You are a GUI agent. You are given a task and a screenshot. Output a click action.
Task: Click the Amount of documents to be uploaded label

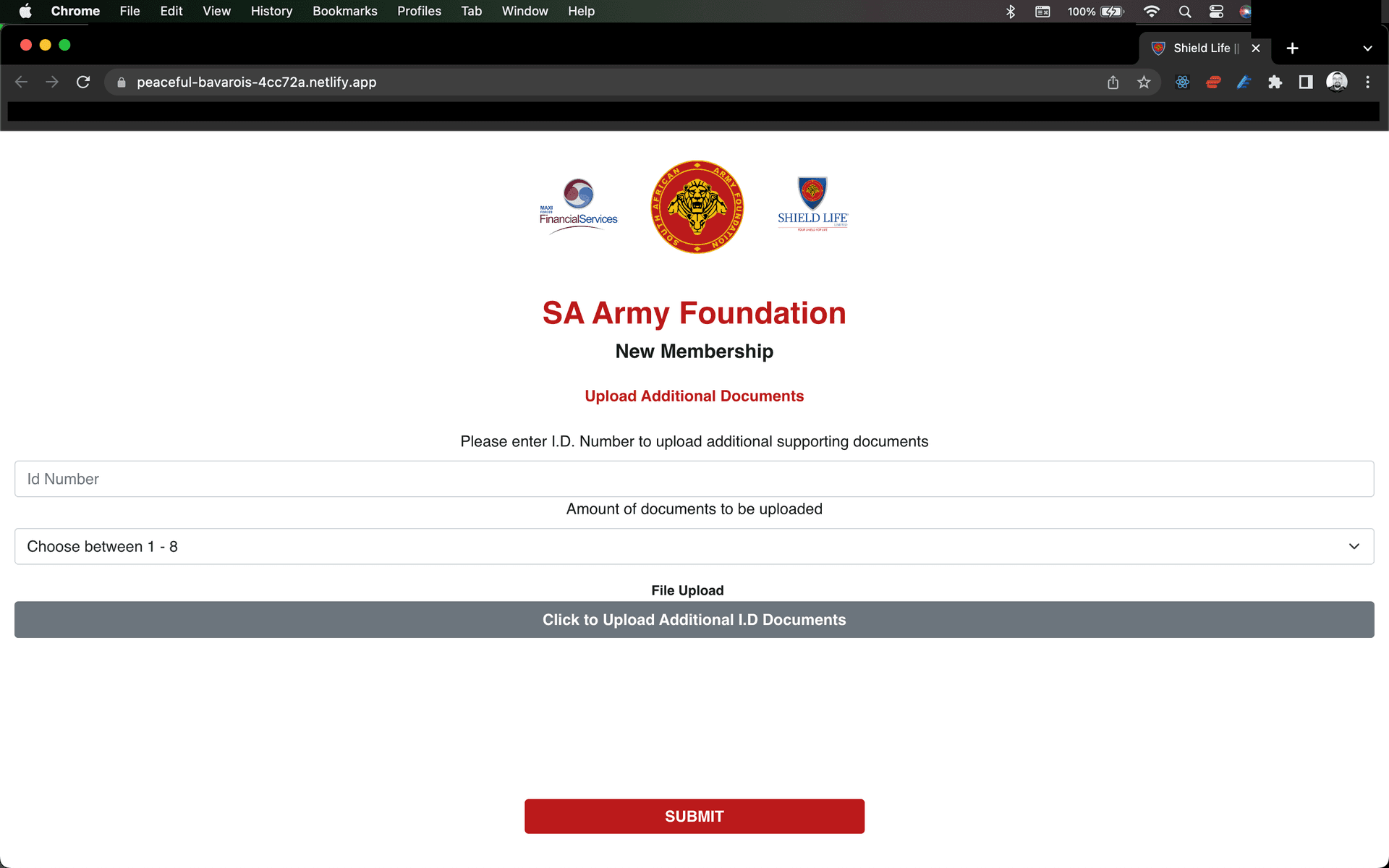pyautogui.click(x=694, y=509)
